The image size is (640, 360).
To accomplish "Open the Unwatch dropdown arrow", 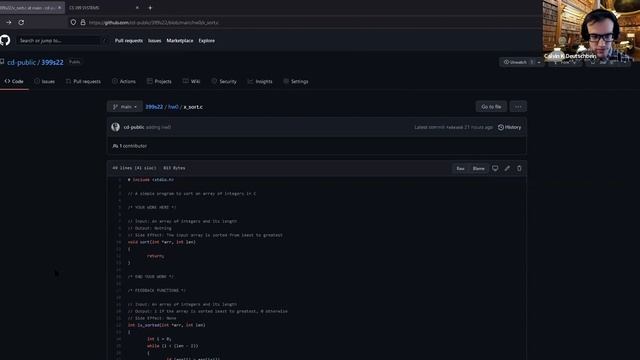I will click(x=539, y=62).
